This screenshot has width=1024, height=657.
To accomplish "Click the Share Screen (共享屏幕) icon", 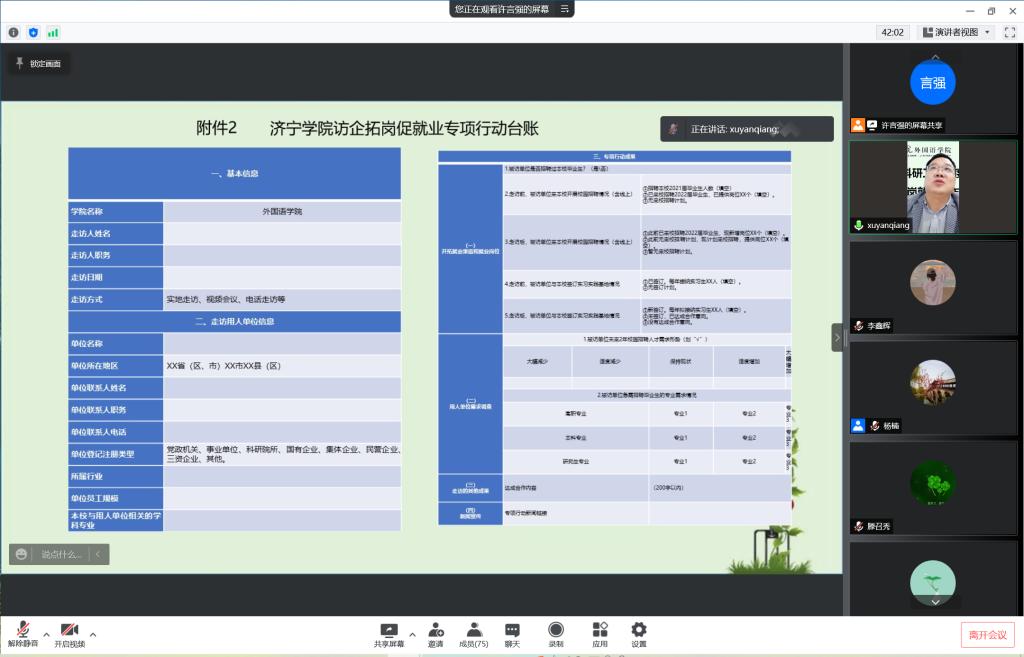I will (389, 630).
